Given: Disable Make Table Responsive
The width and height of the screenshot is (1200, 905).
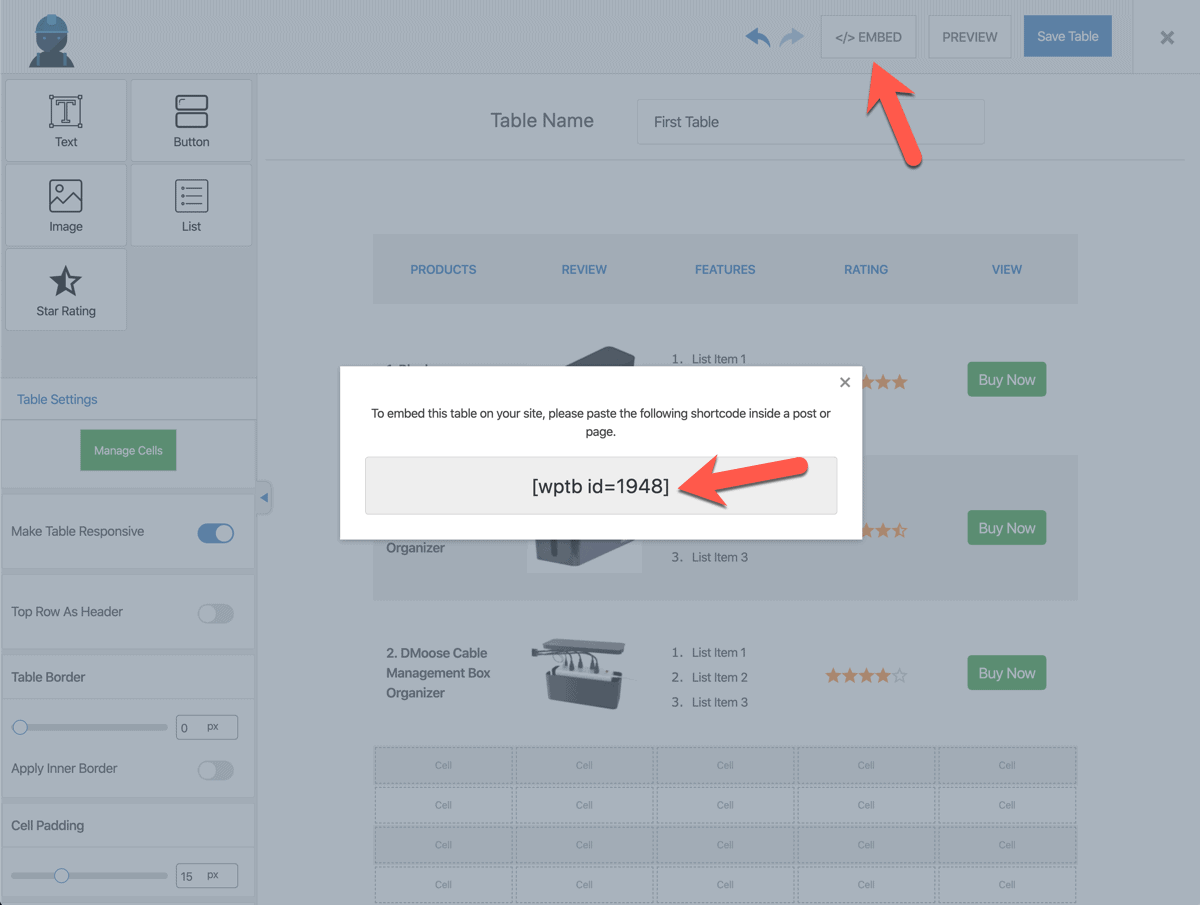Looking at the screenshot, I should coord(215,533).
